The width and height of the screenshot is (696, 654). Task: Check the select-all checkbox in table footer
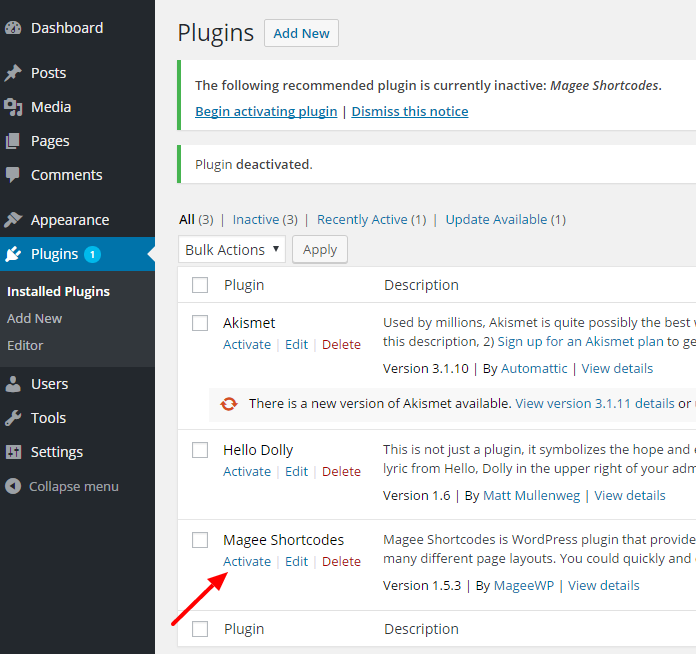(200, 629)
